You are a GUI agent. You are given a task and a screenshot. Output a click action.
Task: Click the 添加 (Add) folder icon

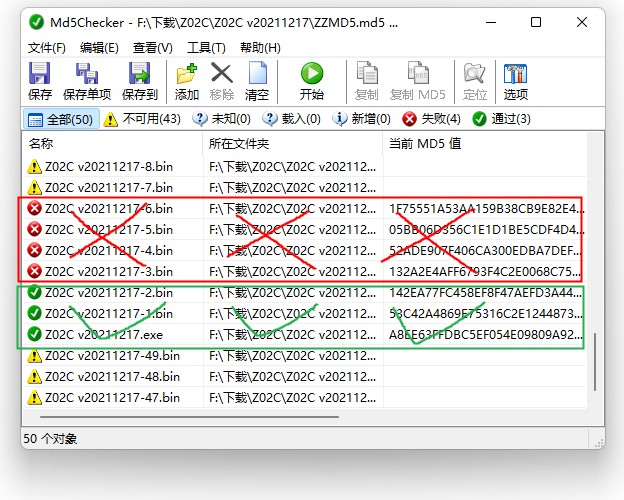pos(187,80)
